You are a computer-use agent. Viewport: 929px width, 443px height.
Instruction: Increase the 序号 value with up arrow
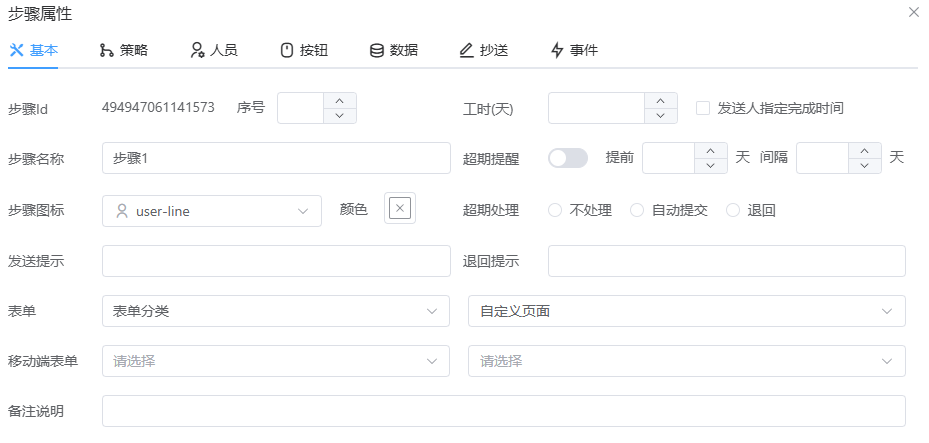[340, 100]
